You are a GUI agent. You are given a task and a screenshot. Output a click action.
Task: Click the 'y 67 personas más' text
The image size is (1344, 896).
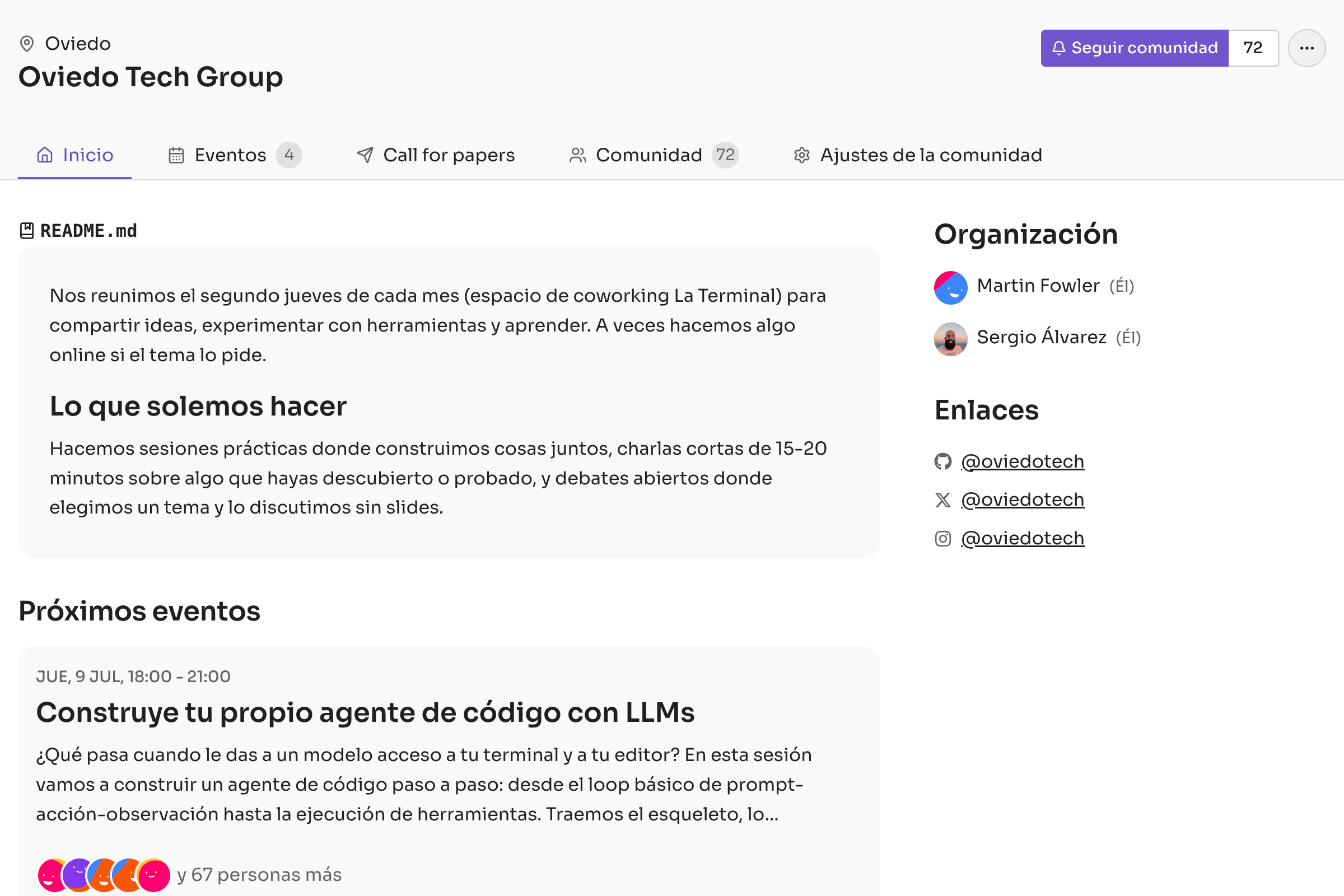pos(259,875)
